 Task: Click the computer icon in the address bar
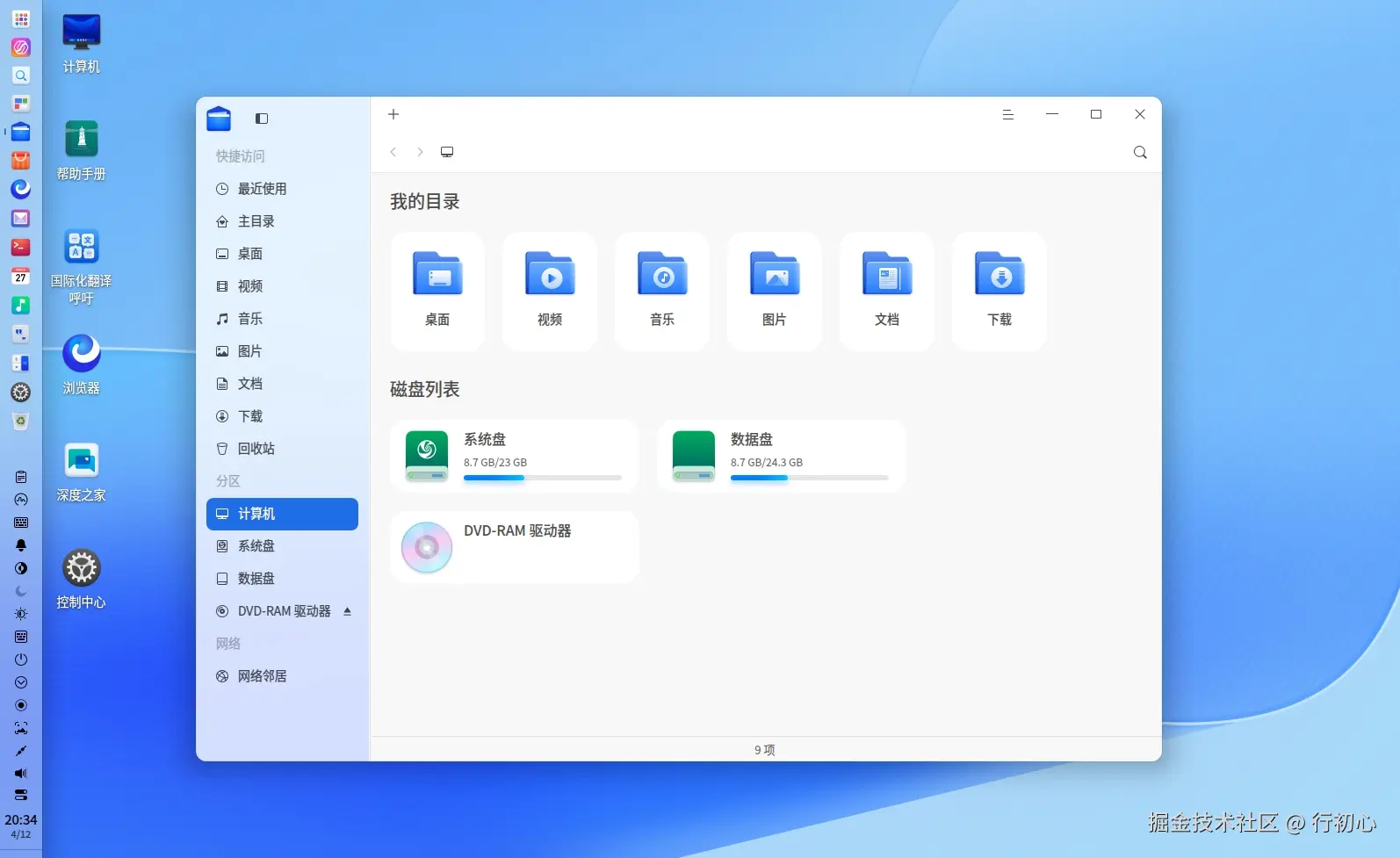coord(447,152)
